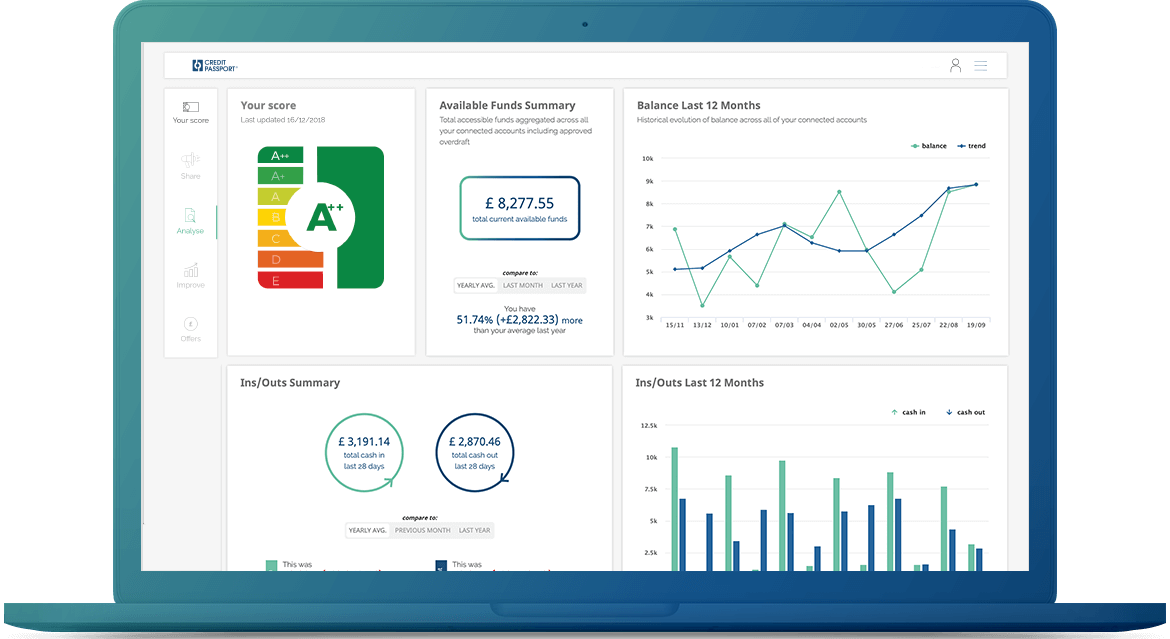Viewport: 1170px width, 639px height.
Task: Click the total cash in circle
Action: pos(364,452)
